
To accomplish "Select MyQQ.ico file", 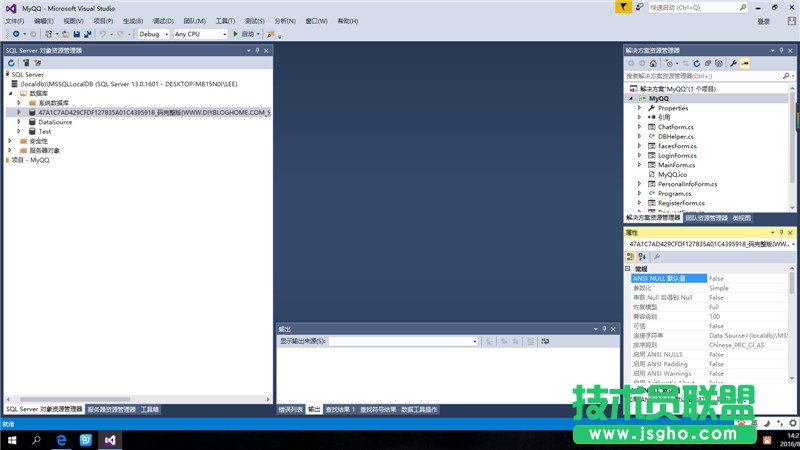I will coord(672,174).
